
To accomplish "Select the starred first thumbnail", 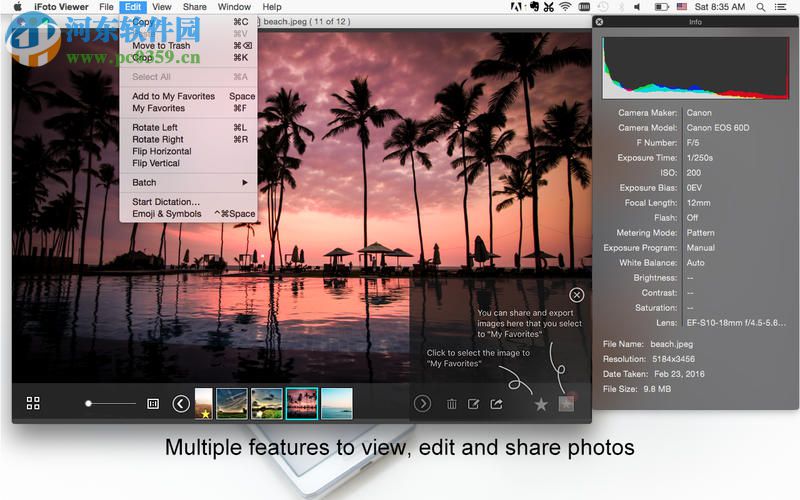I will pyautogui.click(x=204, y=404).
